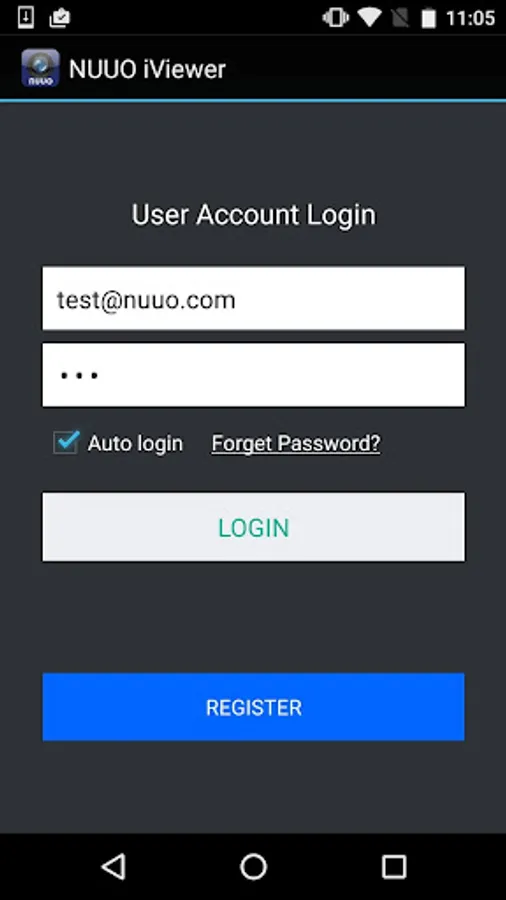Open the Forget Password? link
This screenshot has height=900, width=506.
pyautogui.click(x=295, y=443)
